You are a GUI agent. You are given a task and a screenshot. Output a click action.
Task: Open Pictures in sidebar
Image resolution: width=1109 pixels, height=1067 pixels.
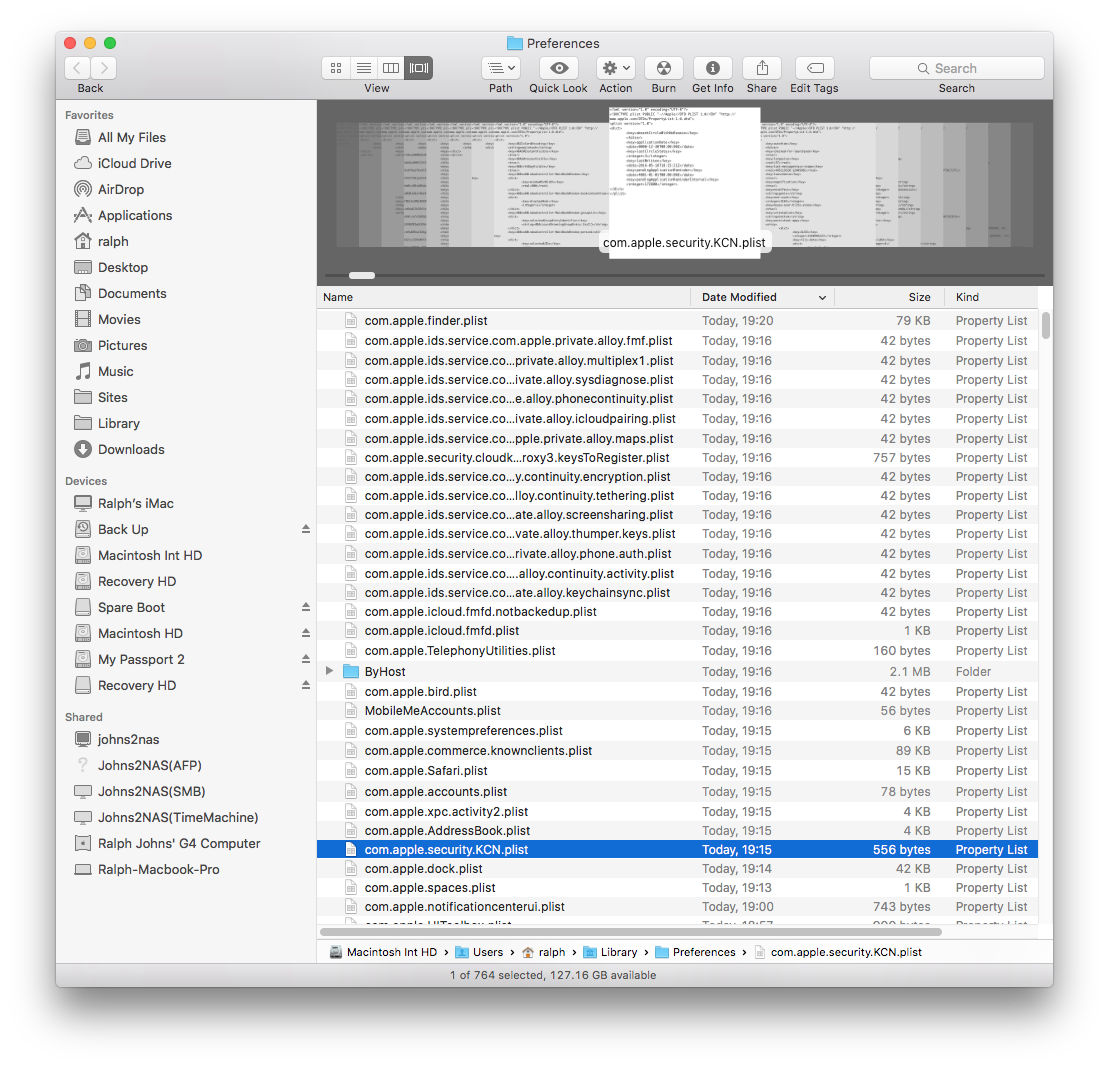[x=122, y=346]
